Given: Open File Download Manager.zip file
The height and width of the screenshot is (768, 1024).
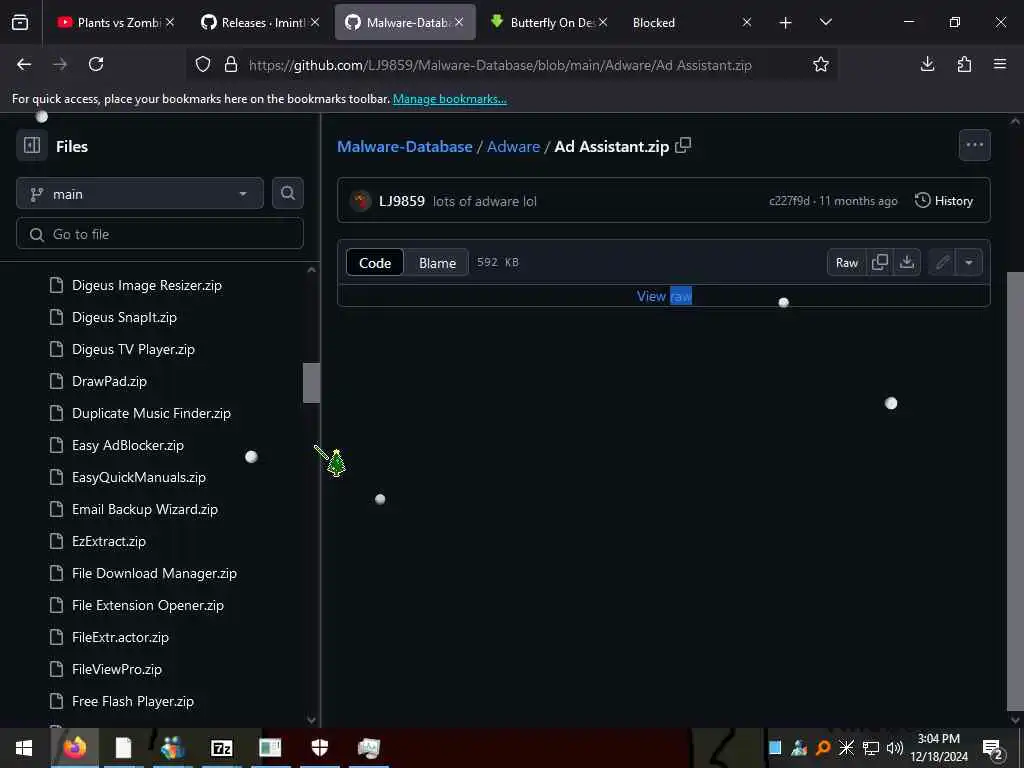Looking at the screenshot, I should pyautogui.click(x=154, y=573).
